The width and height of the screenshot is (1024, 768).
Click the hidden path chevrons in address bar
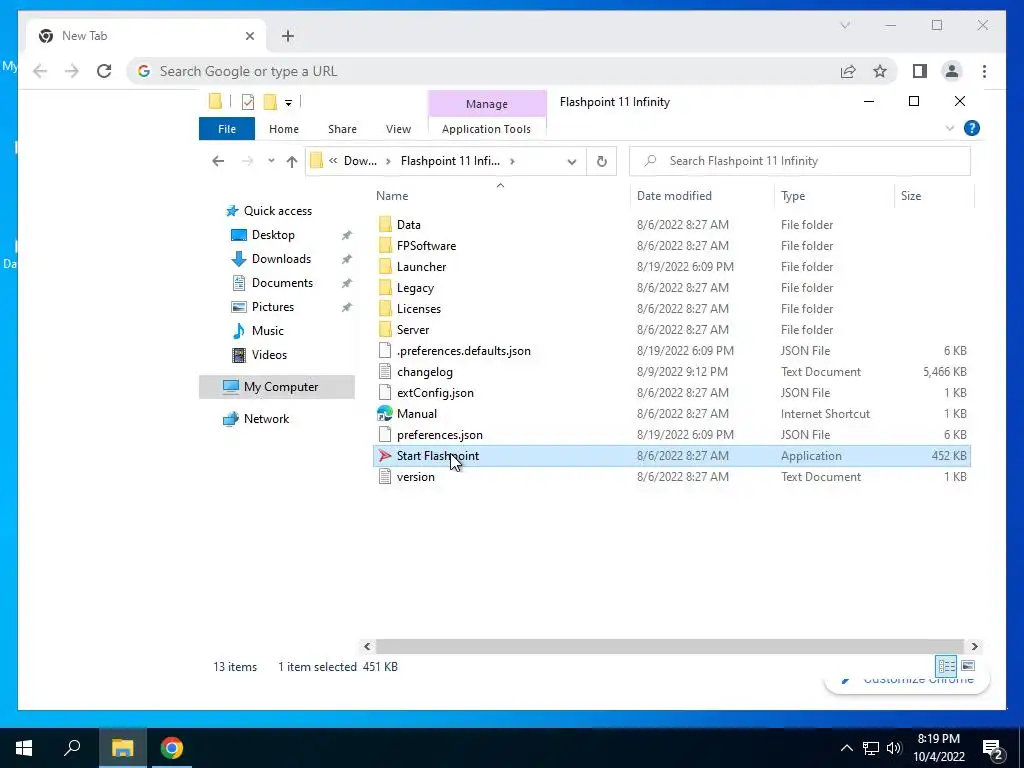[333, 161]
